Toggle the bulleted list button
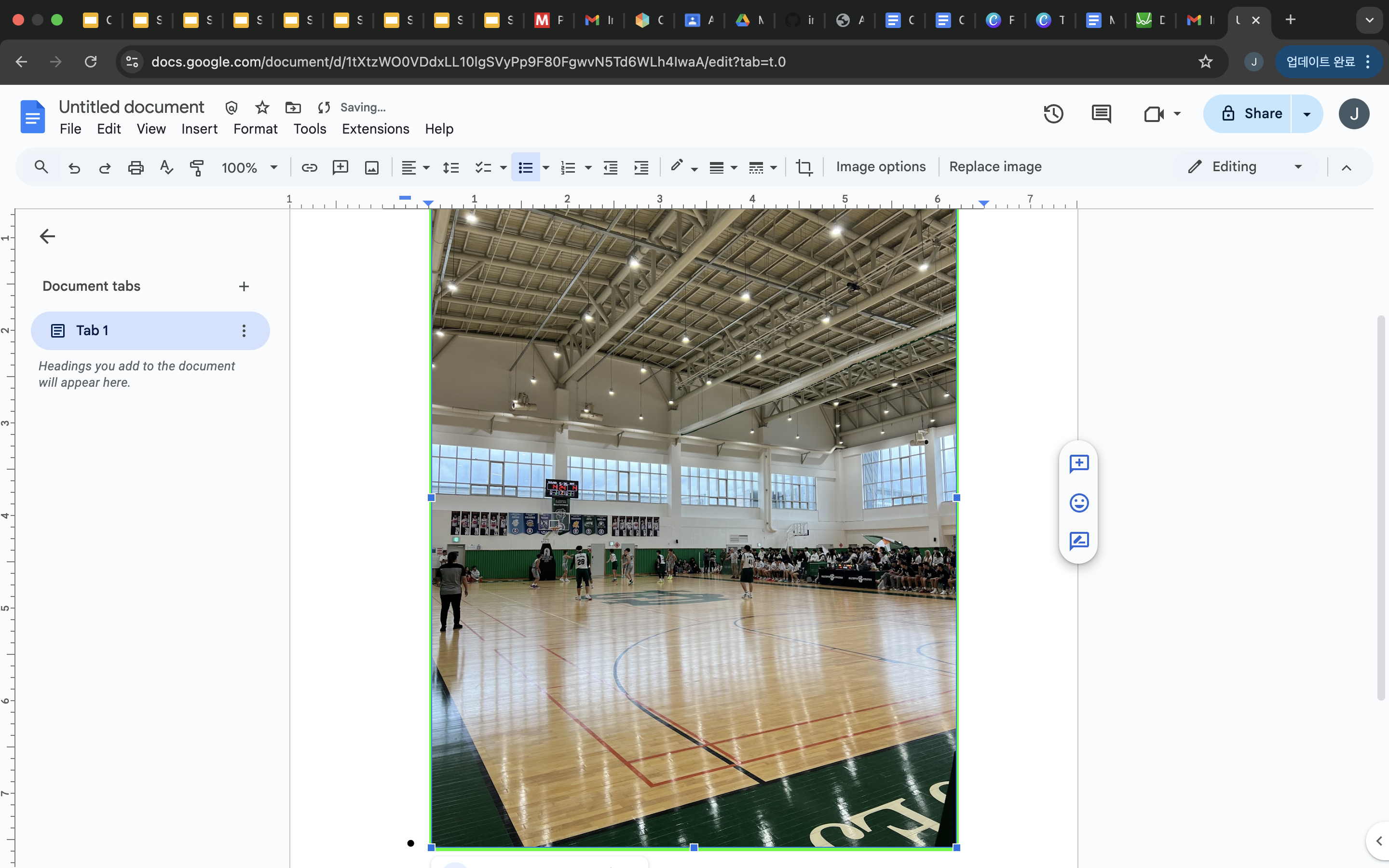1389x868 pixels. click(x=525, y=167)
